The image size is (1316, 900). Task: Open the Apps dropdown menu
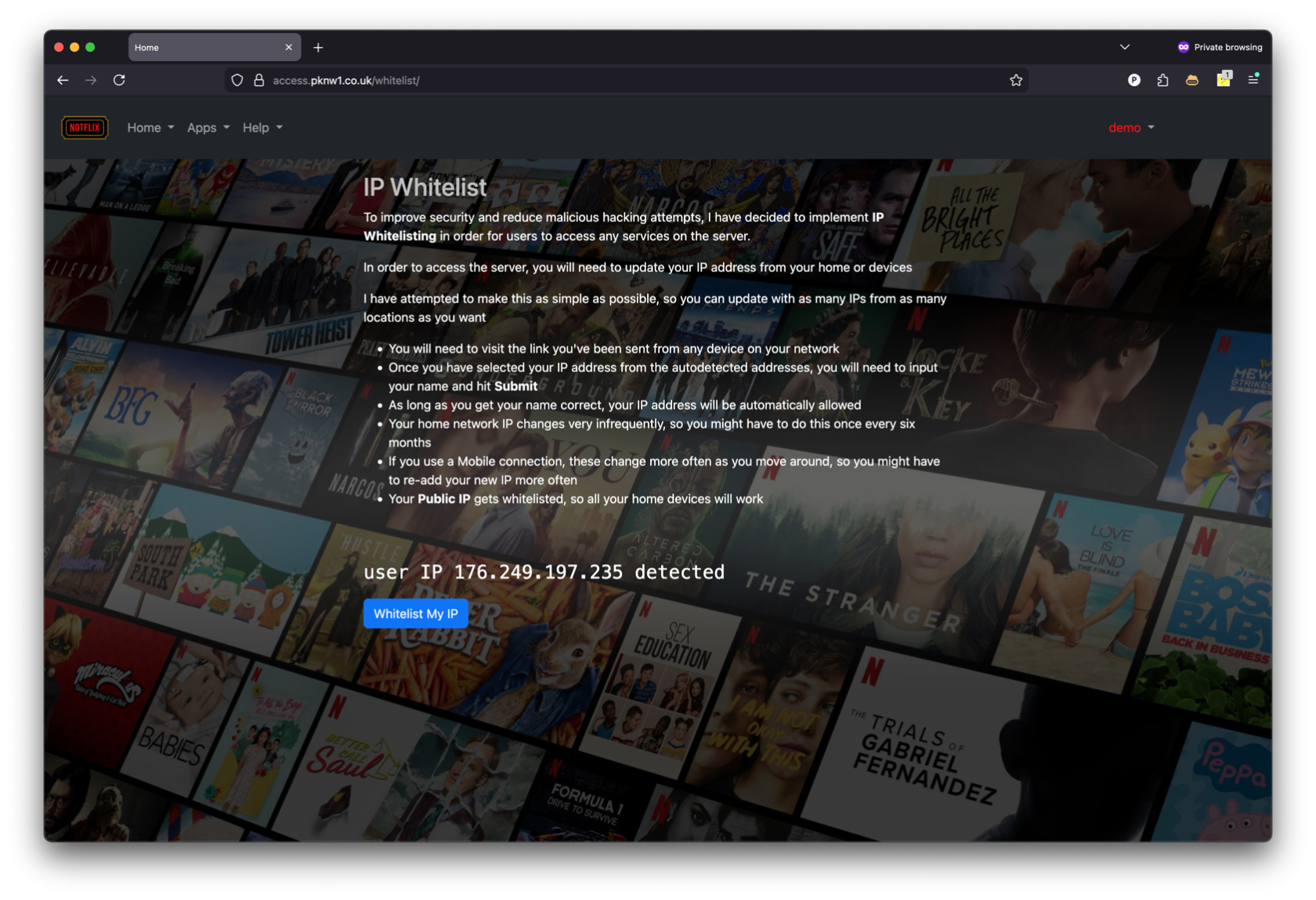tap(208, 128)
